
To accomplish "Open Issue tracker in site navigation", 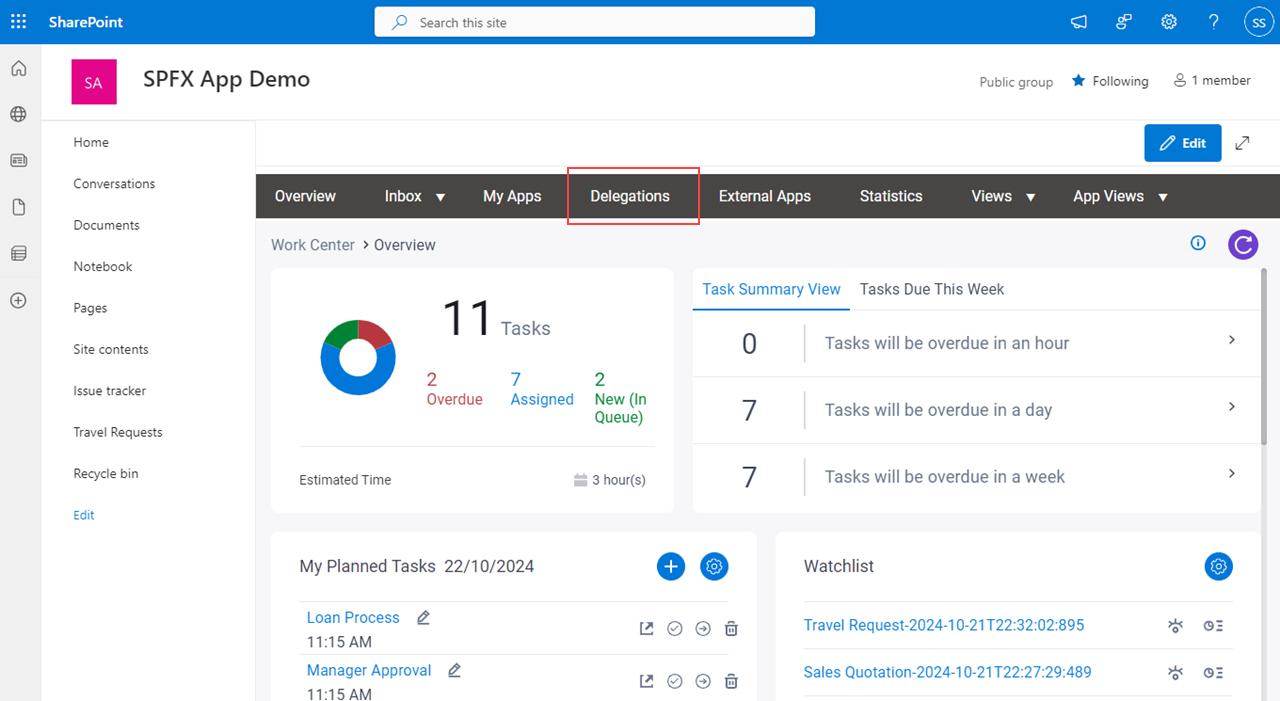I will tap(110, 391).
